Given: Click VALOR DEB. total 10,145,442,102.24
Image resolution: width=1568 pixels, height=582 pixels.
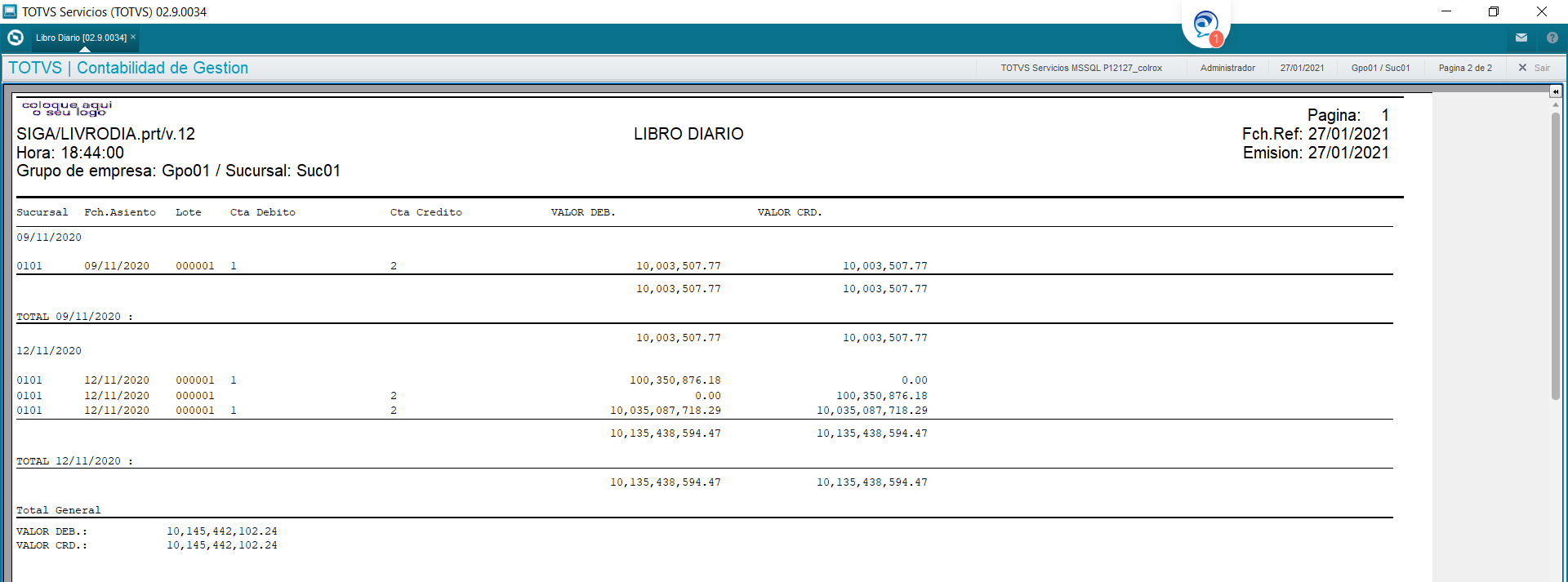Looking at the screenshot, I should pos(222,531).
